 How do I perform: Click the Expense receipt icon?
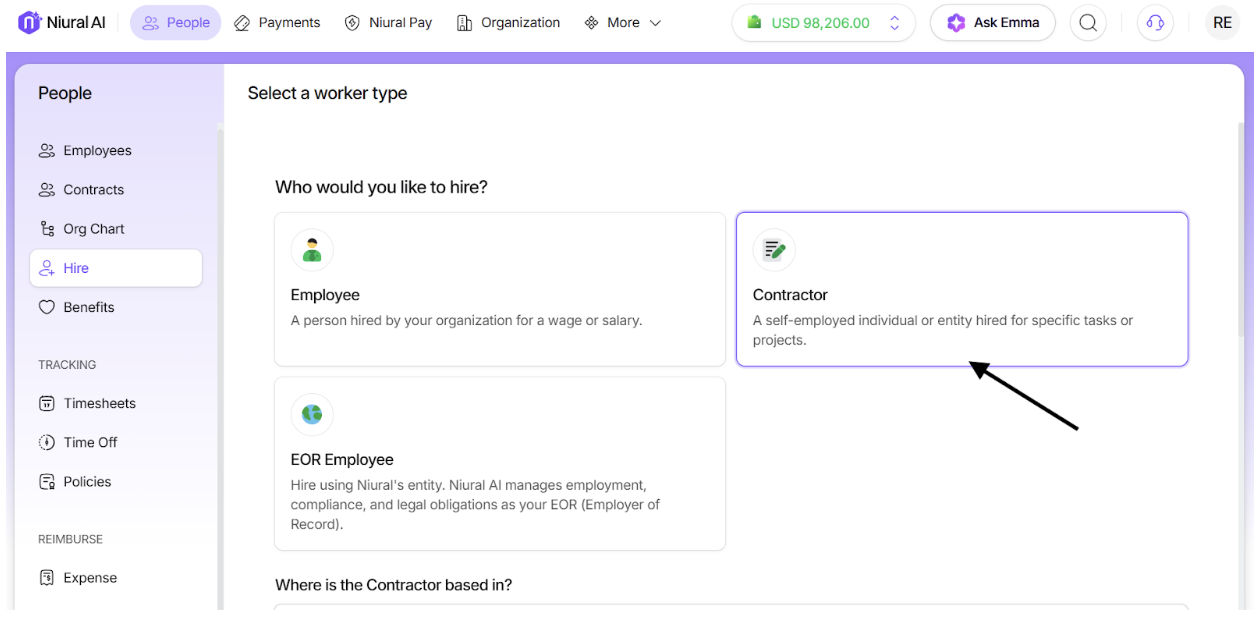tap(47, 578)
